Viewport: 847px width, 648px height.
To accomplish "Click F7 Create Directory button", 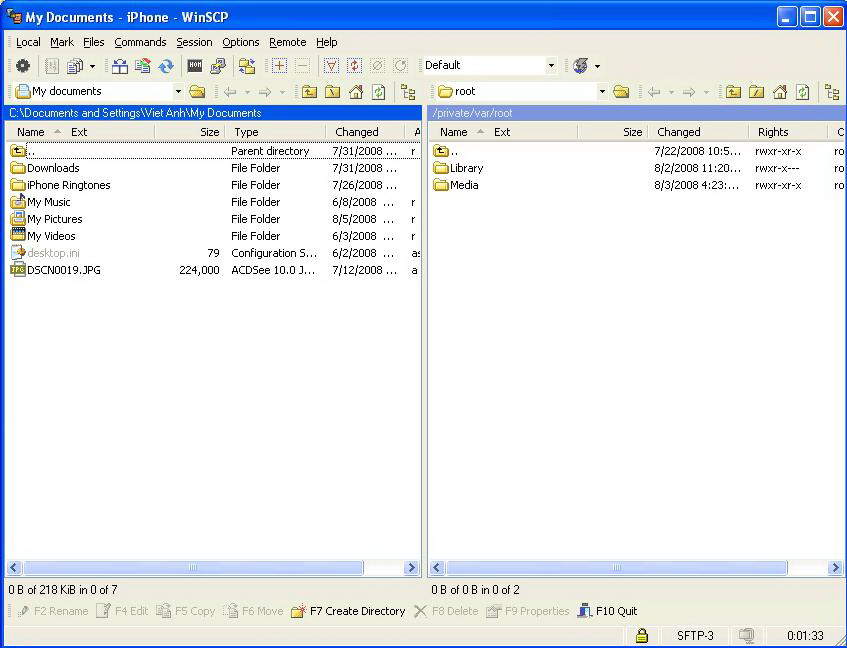I will (x=348, y=611).
